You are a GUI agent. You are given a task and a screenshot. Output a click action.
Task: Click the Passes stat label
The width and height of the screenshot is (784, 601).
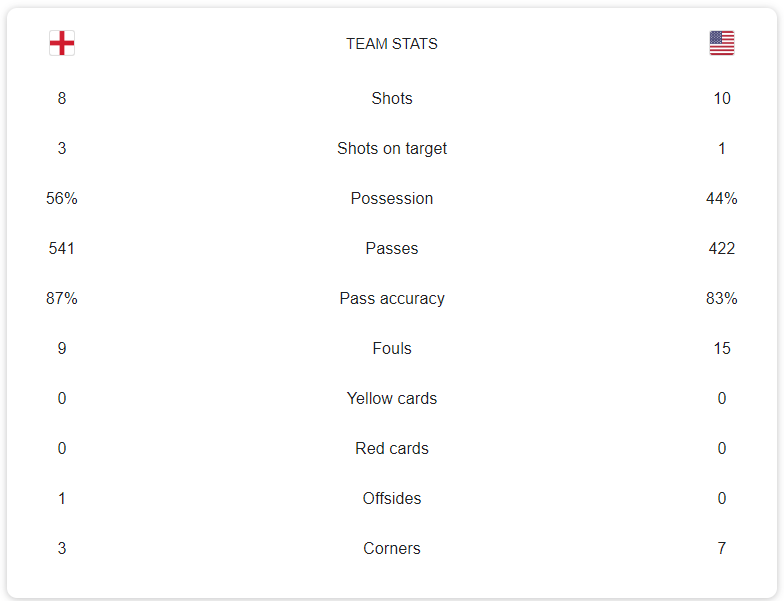click(x=392, y=248)
